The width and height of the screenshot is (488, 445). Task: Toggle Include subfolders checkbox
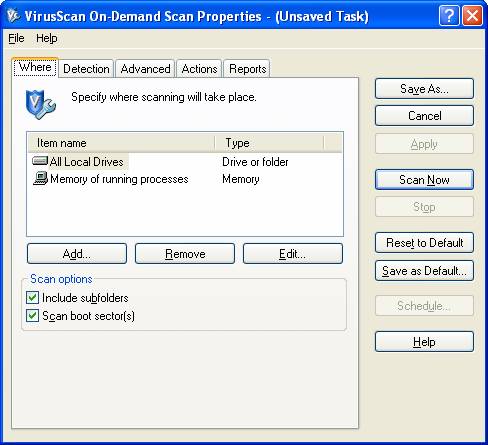click(32, 297)
